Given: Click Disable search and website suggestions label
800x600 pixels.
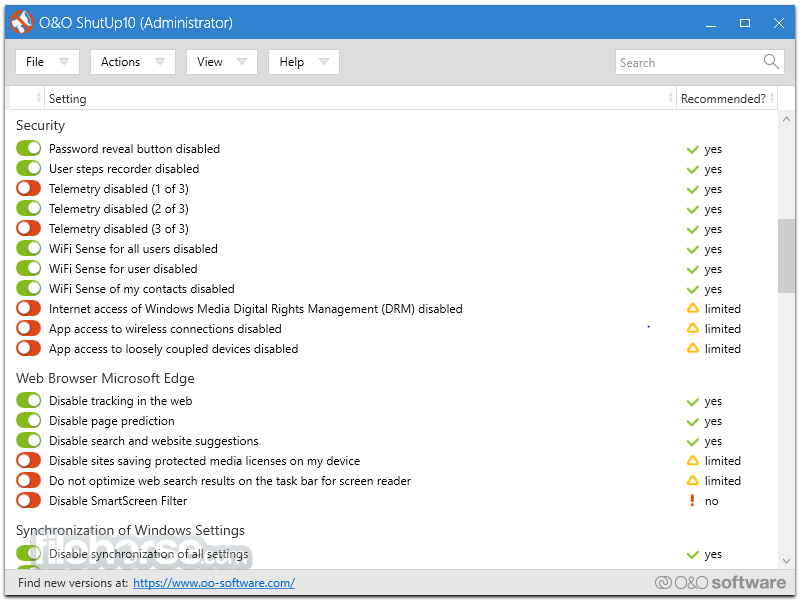Looking at the screenshot, I should (x=154, y=441).
